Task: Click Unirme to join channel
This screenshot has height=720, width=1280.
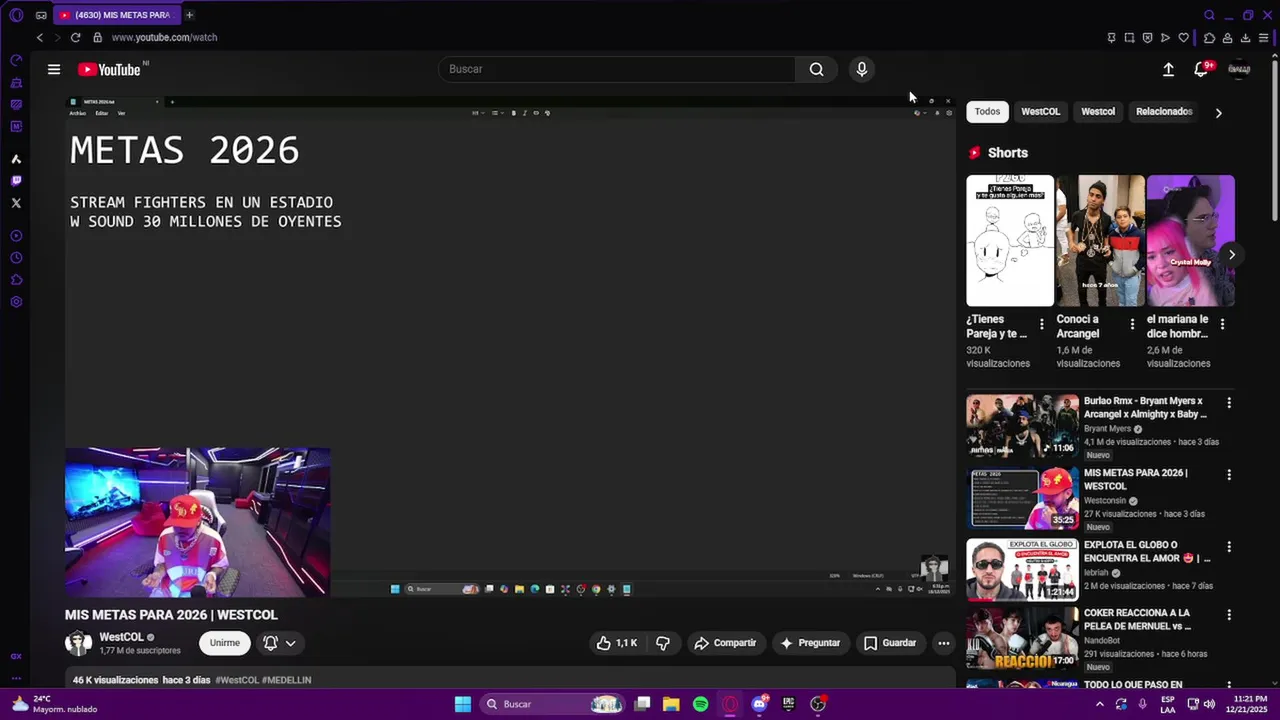Action: (x=225, y=643)
